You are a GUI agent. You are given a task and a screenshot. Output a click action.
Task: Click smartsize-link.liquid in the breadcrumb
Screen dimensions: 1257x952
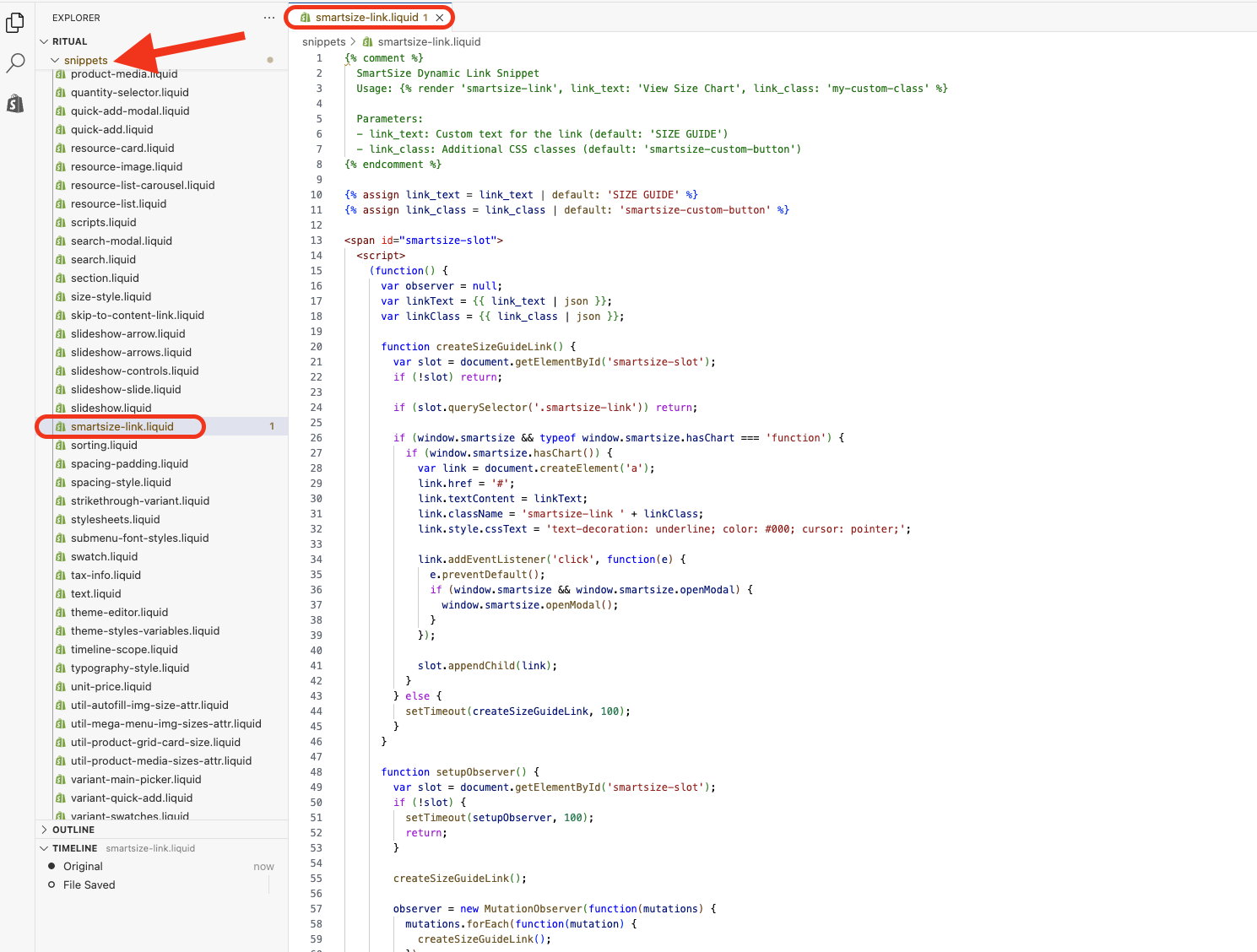click(x=429, y=42)
